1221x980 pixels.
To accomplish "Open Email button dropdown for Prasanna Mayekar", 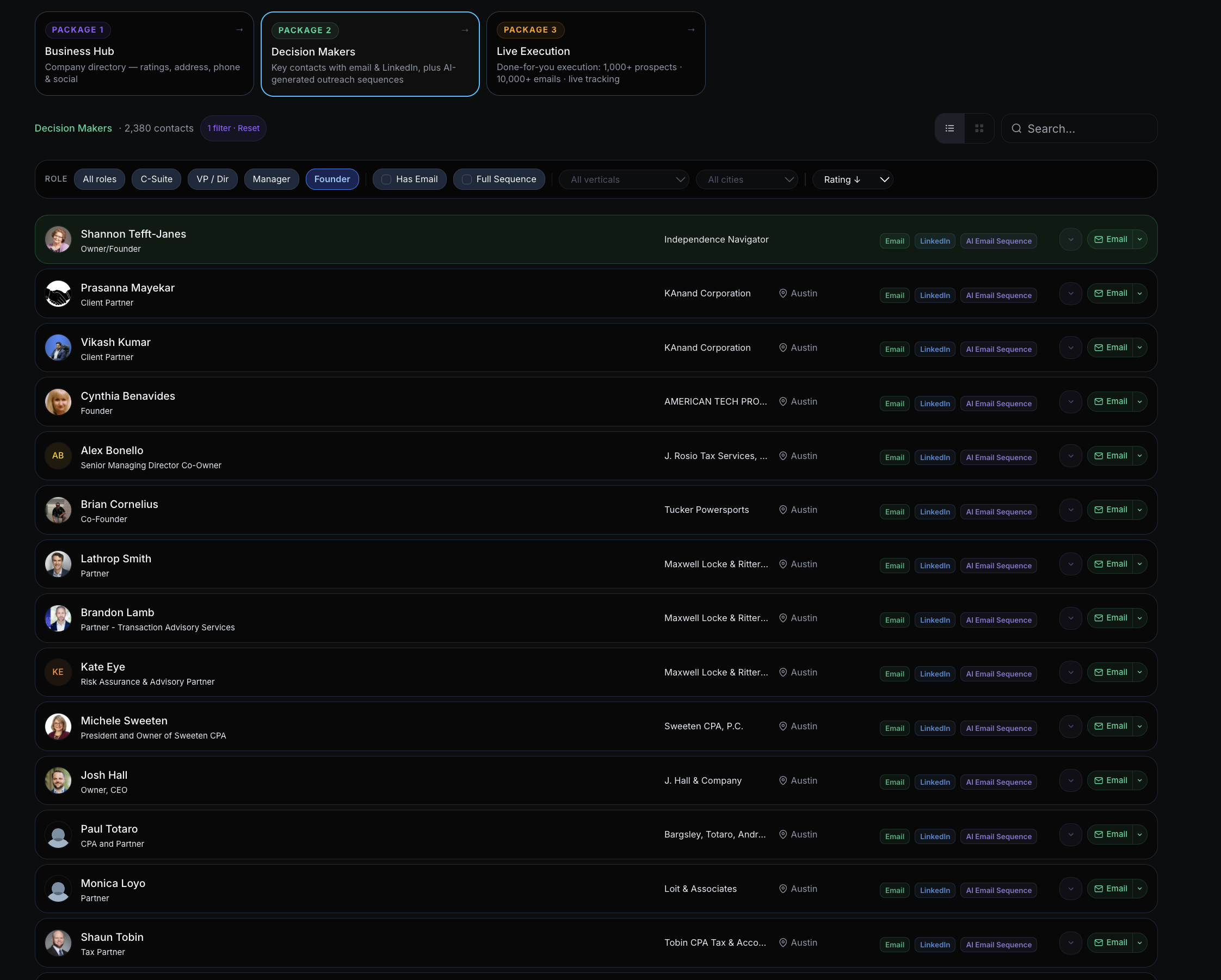I will 1139,293.
